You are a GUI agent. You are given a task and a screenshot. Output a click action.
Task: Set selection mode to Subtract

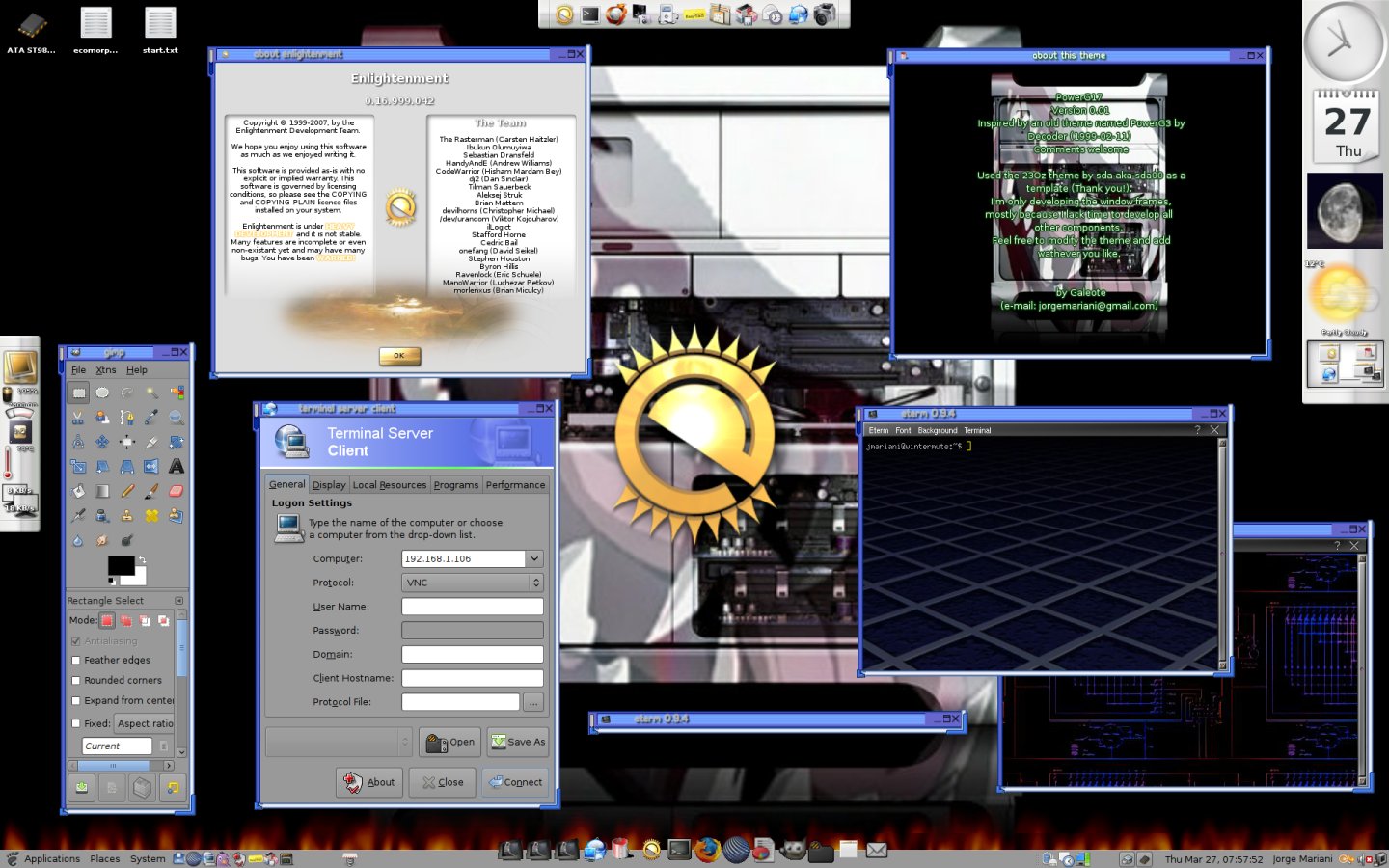tap(145, 620)
